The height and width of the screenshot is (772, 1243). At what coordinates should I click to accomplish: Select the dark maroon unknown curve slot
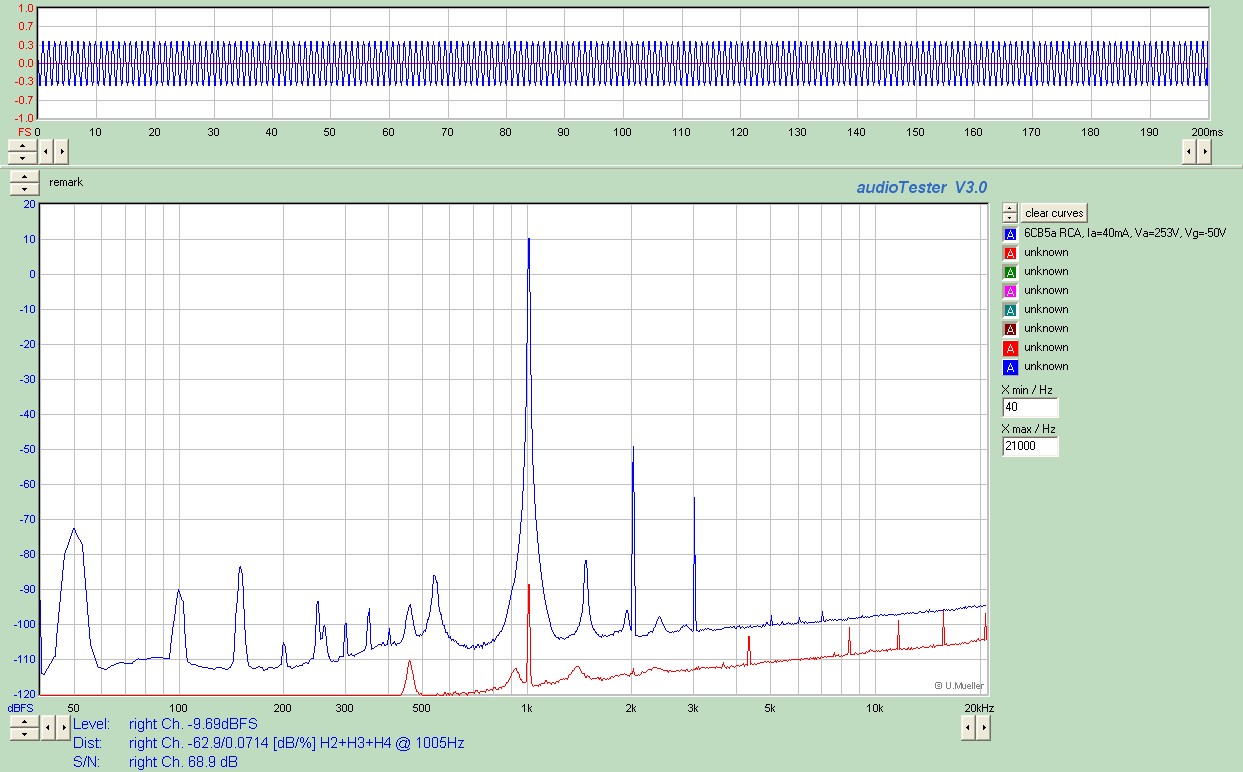[x=1010, y=328]
